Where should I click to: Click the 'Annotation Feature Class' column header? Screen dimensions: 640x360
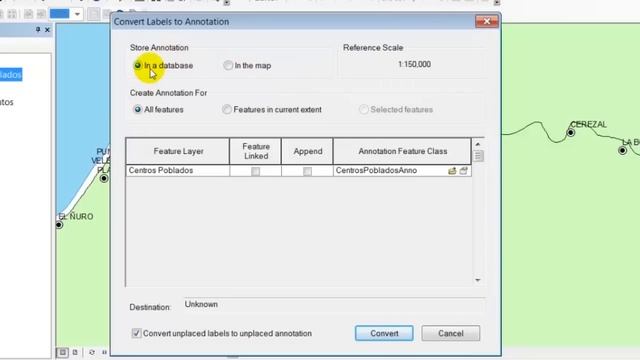402,151
